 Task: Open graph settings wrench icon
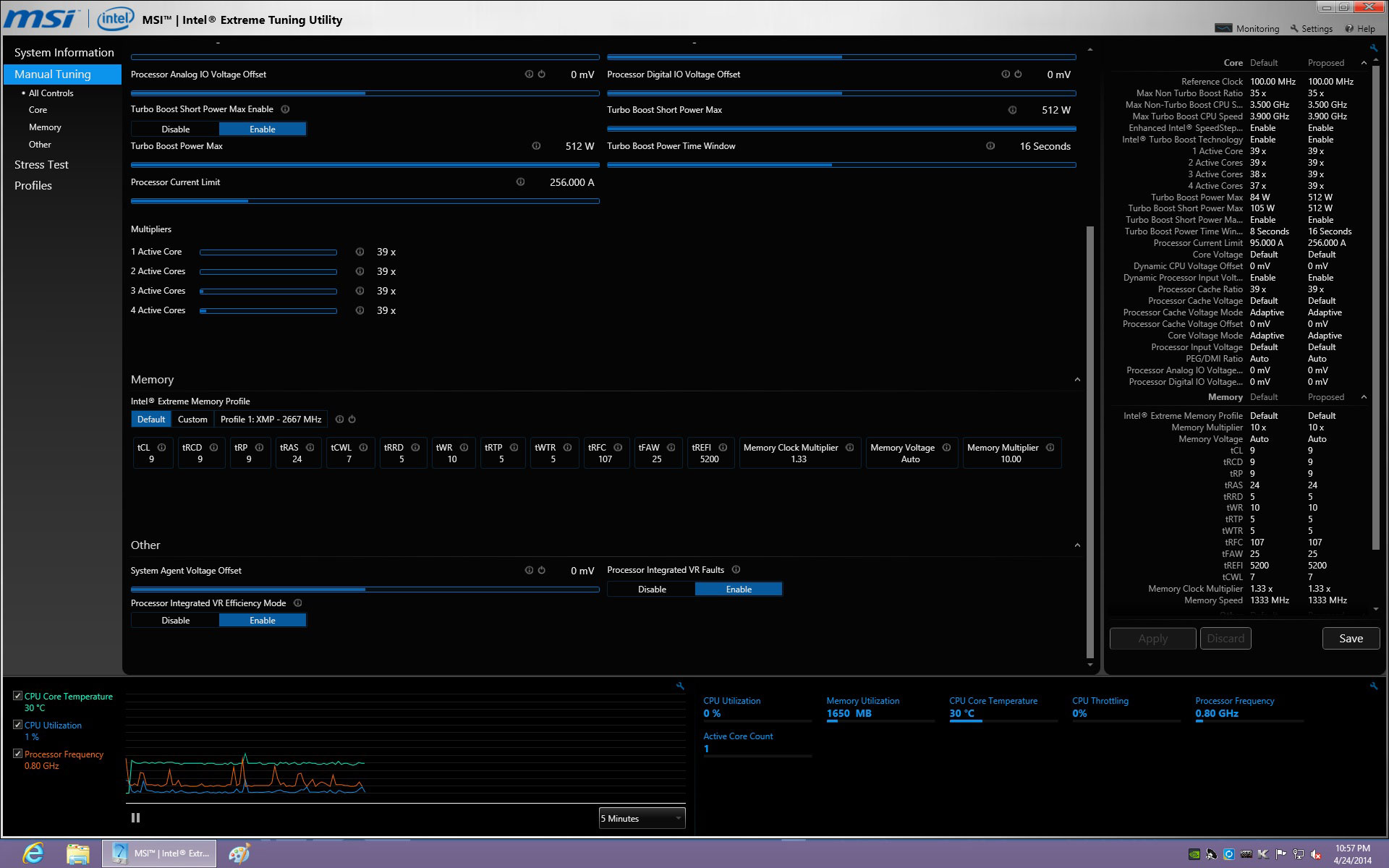[x=680, y=686]
